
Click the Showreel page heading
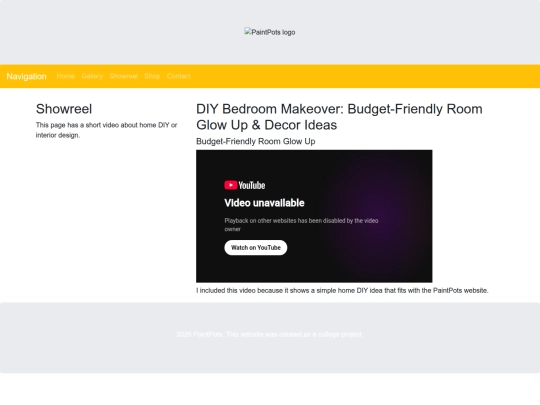[64, 109]
